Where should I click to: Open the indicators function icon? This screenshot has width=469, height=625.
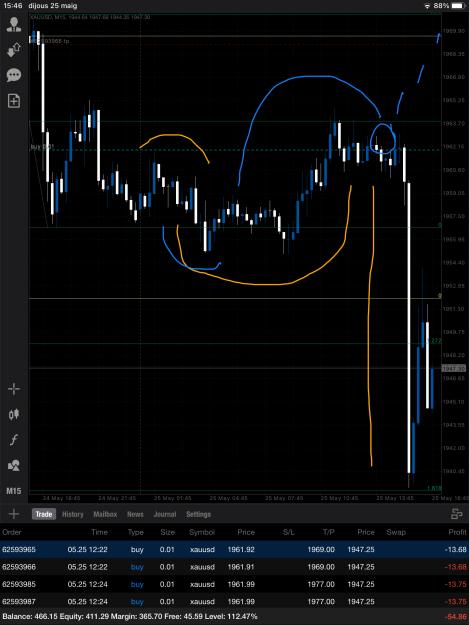click(x=14, y=440)
